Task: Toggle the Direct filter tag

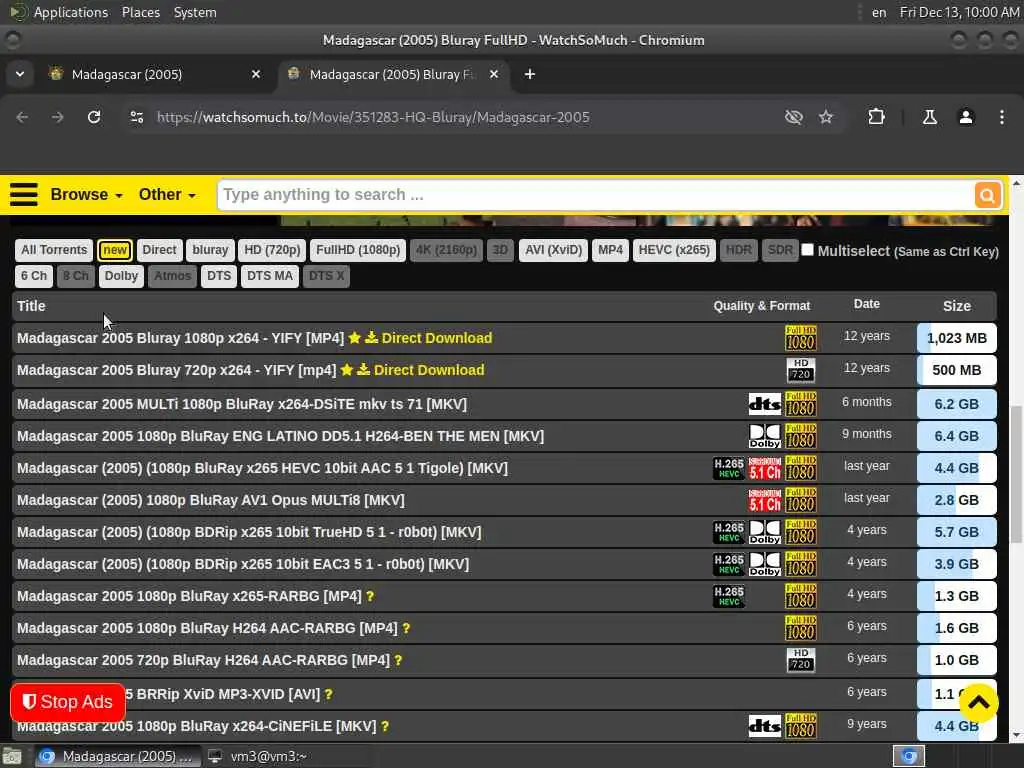Action: click(x=159, y=250)
